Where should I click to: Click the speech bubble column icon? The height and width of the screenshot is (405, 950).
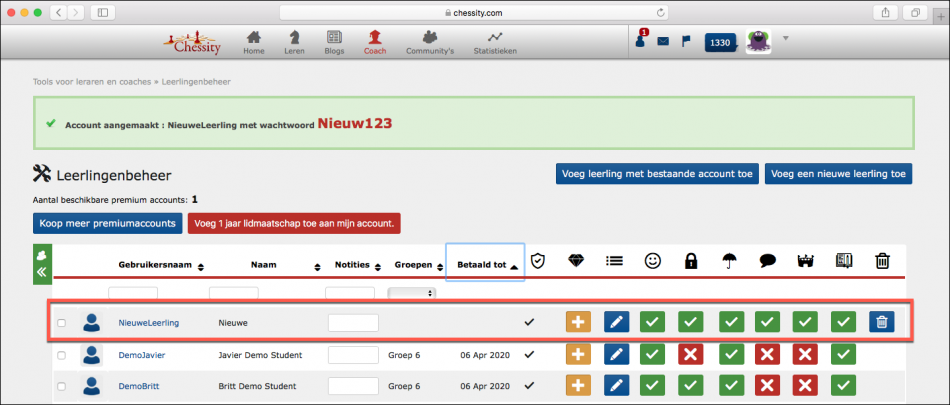(768, 261)
